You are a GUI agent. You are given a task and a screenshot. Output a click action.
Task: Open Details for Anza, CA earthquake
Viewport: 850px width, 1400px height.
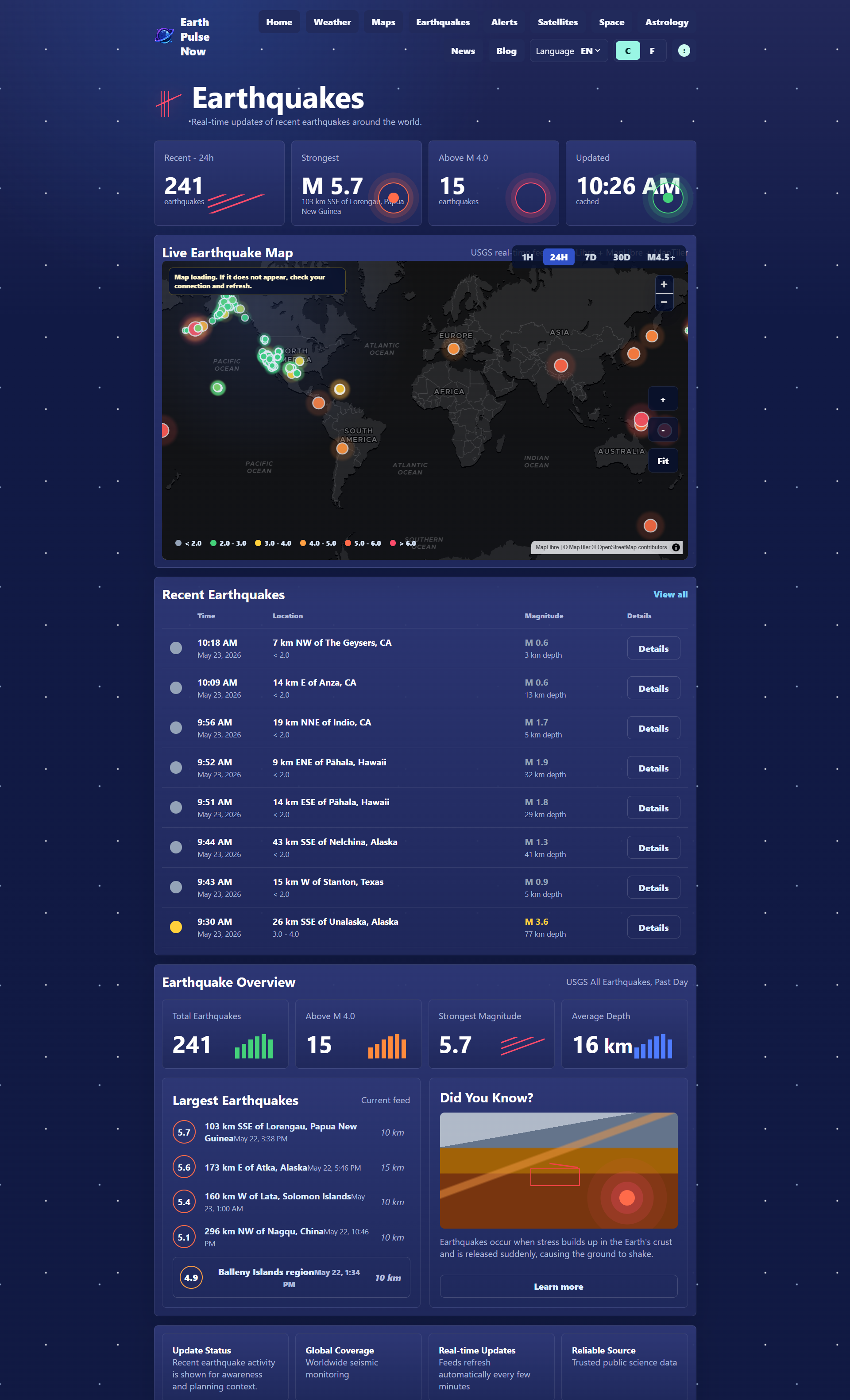pyautogui.click(x=653, y=688)
